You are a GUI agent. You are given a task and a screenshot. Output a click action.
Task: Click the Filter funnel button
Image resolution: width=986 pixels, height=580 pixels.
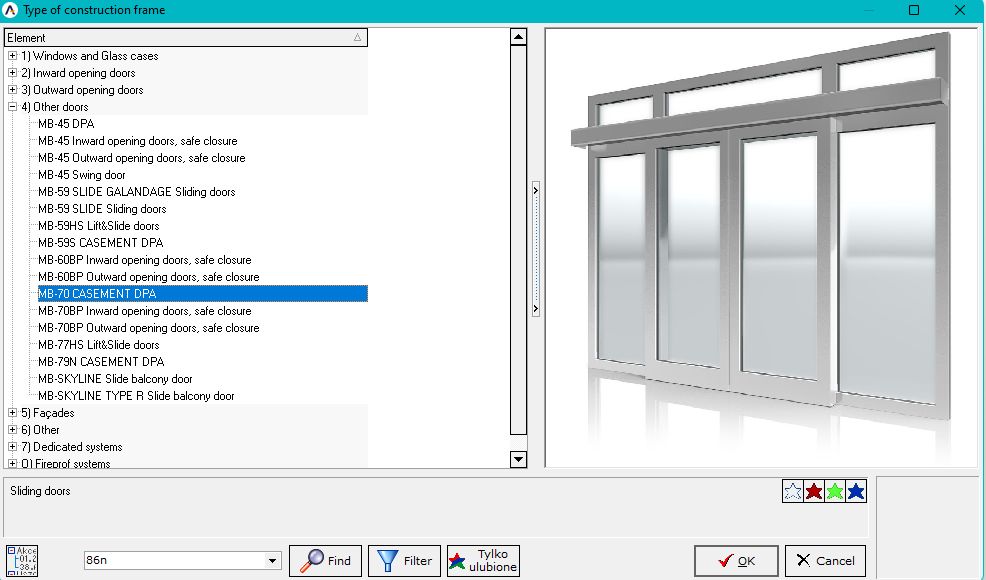pos(405,560)
